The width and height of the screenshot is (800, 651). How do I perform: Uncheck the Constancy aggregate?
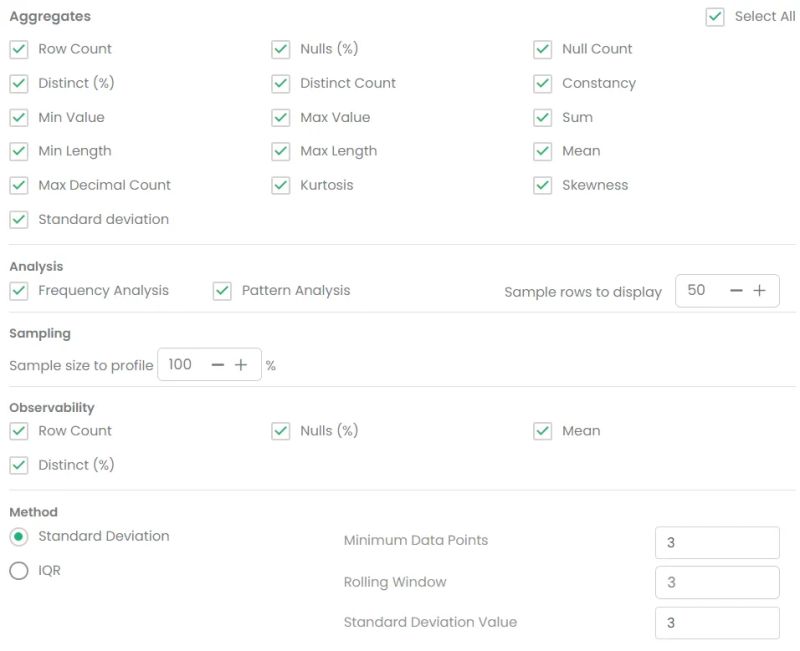542,83
